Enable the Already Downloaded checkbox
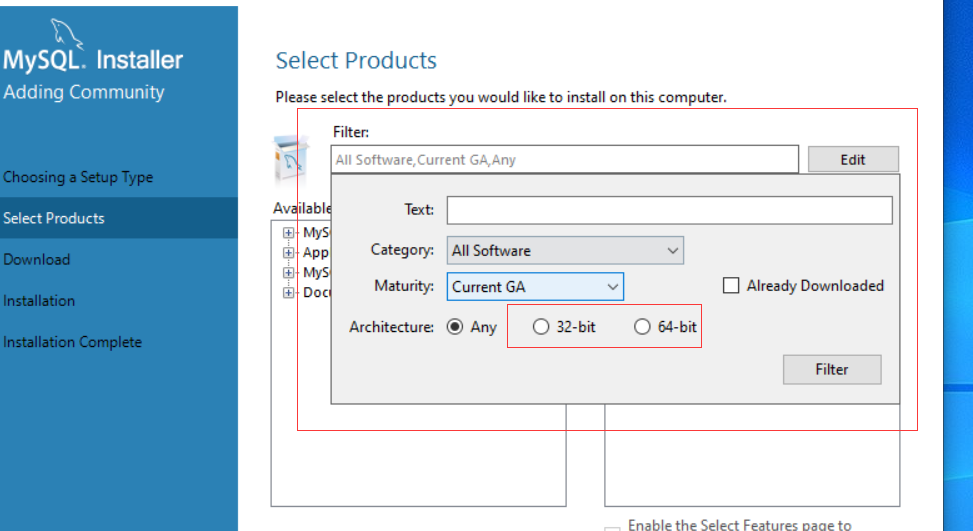The image size is (973, 531). [x=731, y=285]
